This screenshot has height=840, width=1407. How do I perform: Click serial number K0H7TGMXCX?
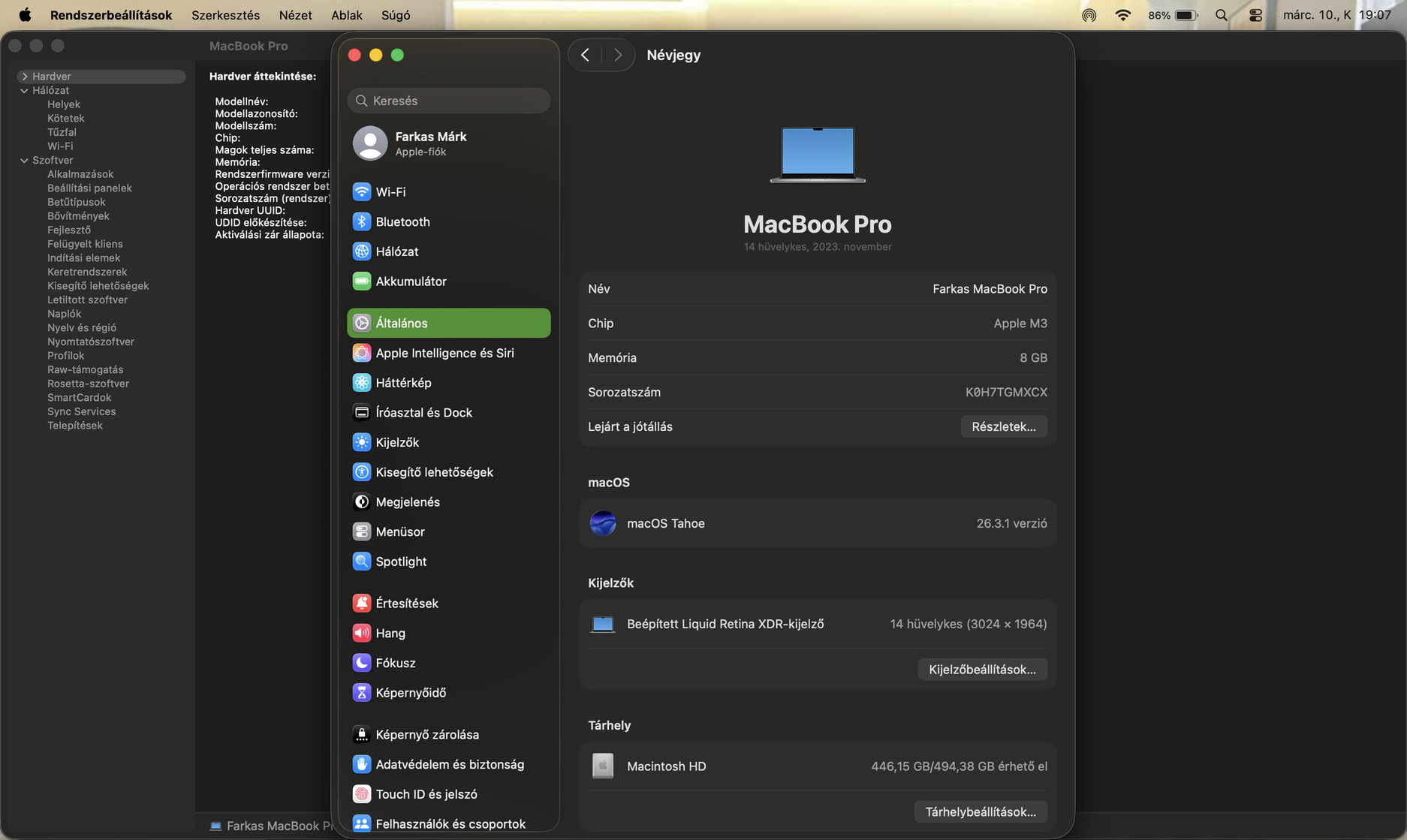coord(1006,392)
